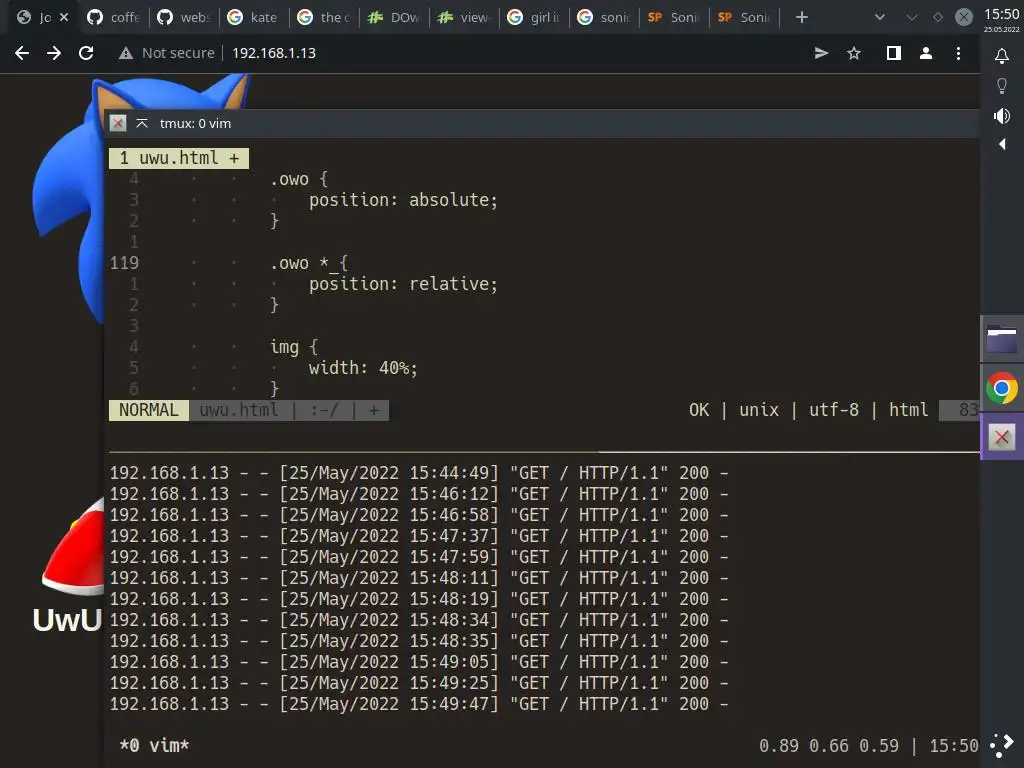Click the minimize chevron in title bar
The image size is (1024, 768).
(x=912, y=17)
